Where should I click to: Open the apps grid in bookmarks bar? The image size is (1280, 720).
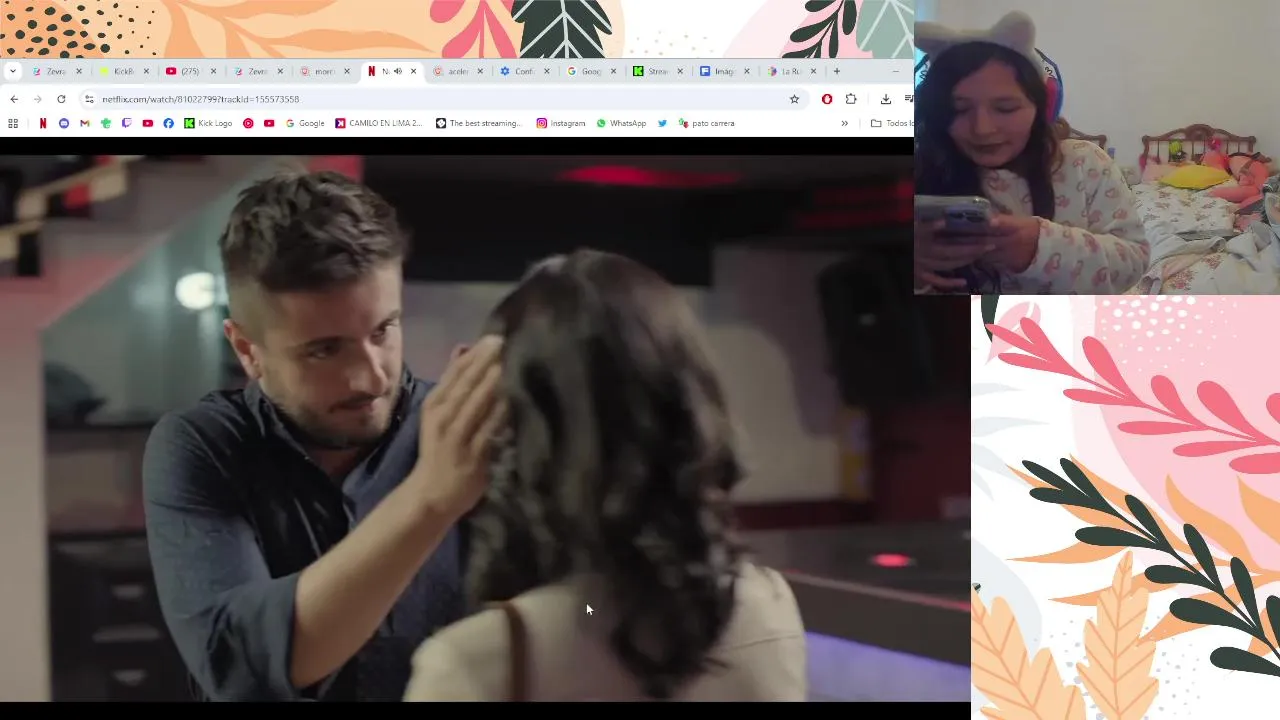coord(13,123)
